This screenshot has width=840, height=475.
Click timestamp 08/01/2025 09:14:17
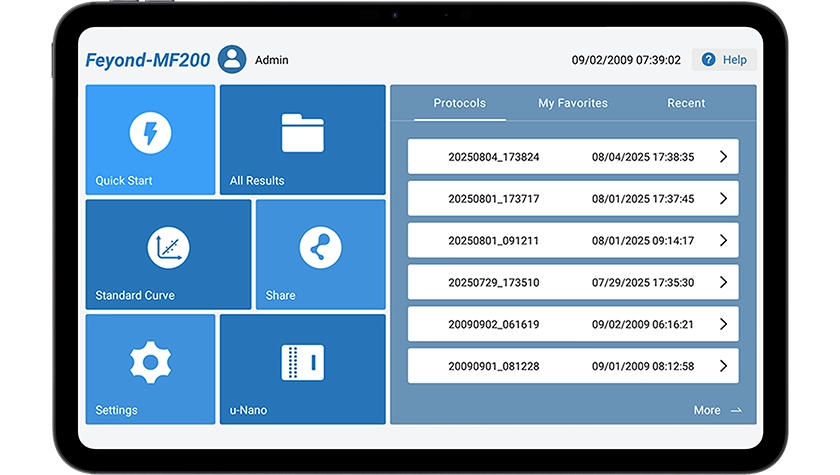[643, 240]
